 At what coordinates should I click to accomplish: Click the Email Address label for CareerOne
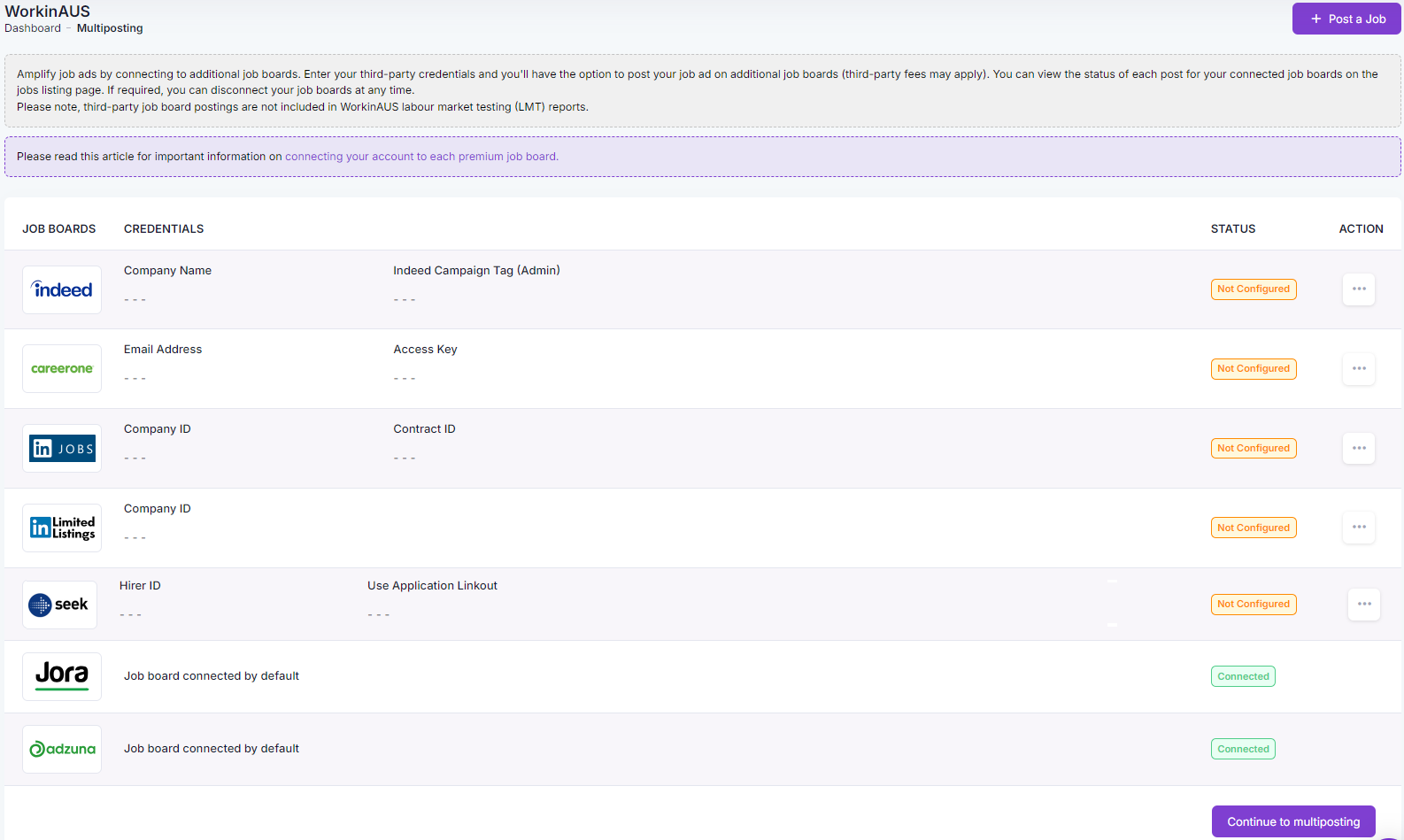click(163, 350)
